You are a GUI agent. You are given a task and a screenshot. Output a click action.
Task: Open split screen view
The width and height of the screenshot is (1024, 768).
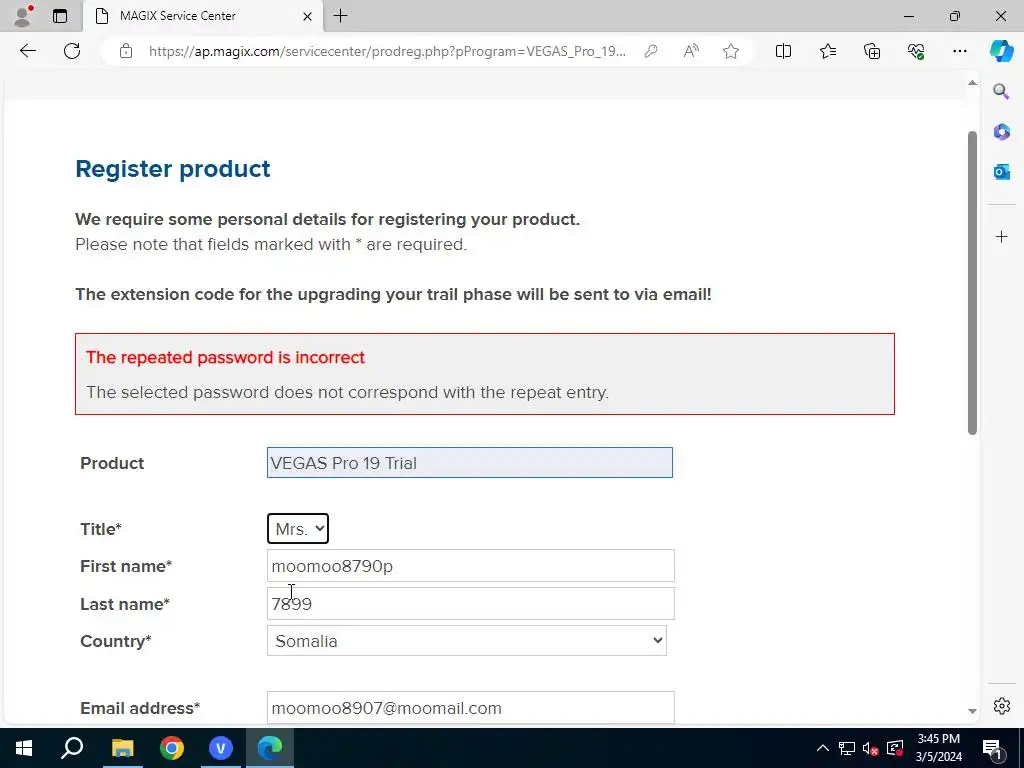[x=783, y=51]
